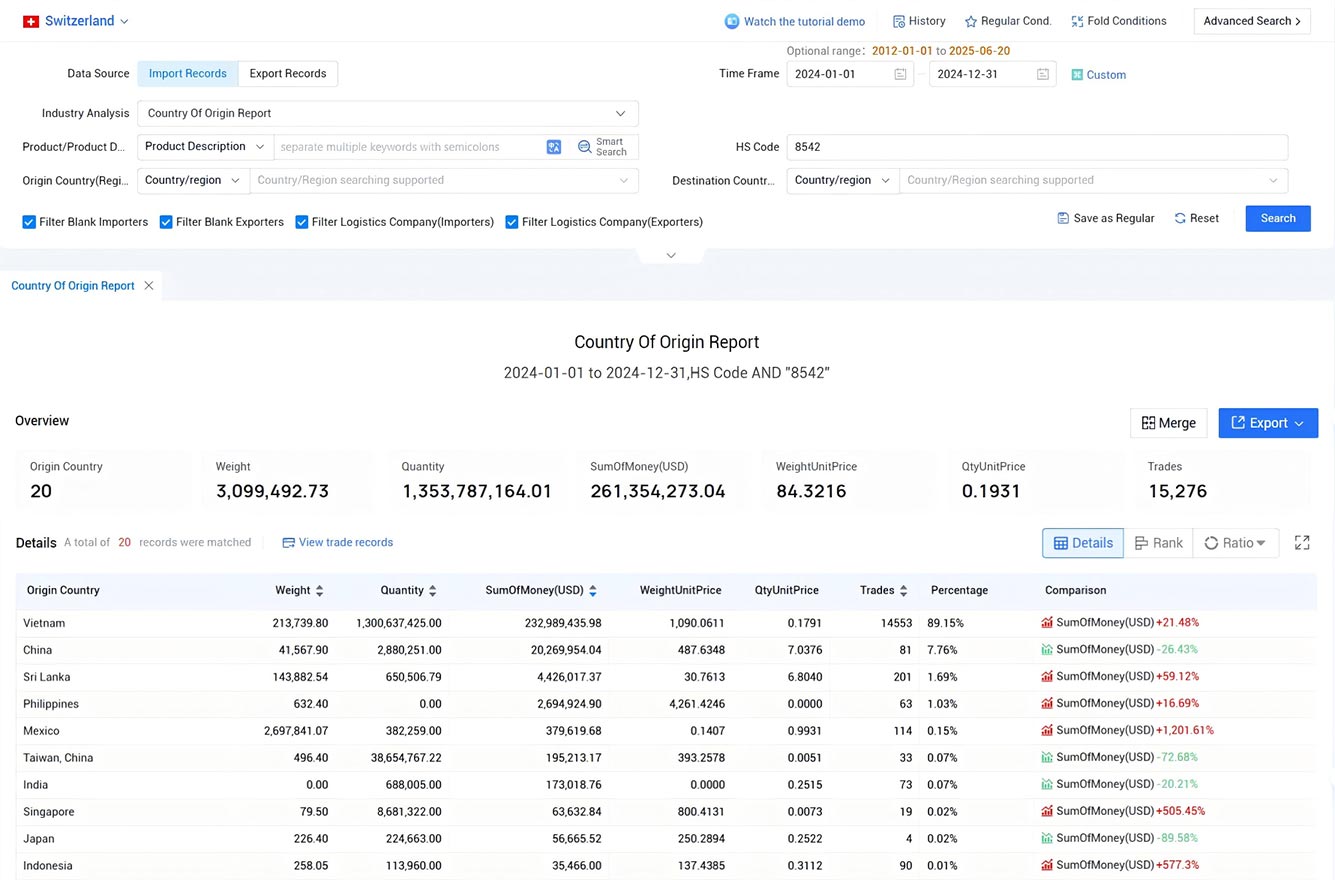Image resolution: width=1335 pixels, height=880 pixels.
Task: Toggle Filter Logistics Company(Exporters) checkbox
Action: [511, 222]
